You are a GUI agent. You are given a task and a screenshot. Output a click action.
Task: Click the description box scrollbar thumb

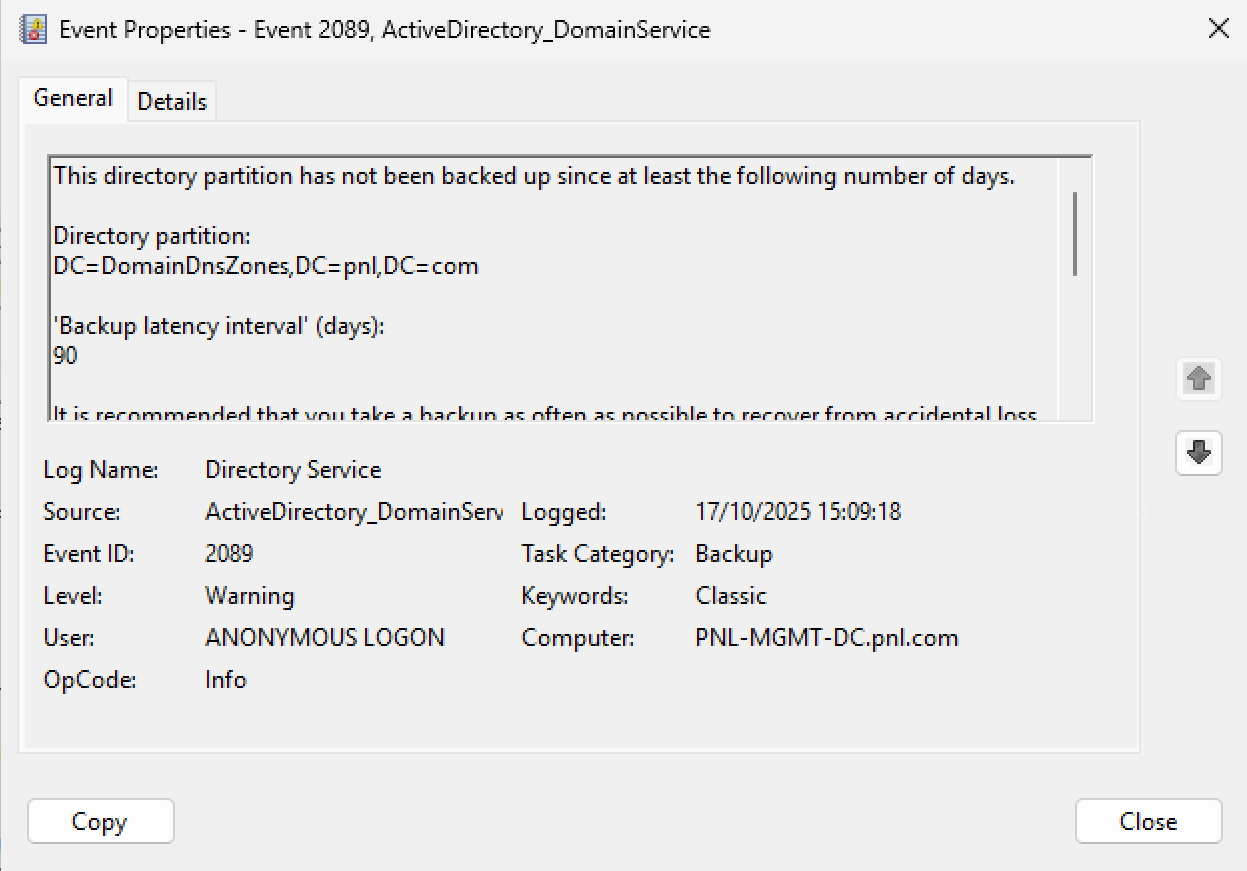(1075, 233)
